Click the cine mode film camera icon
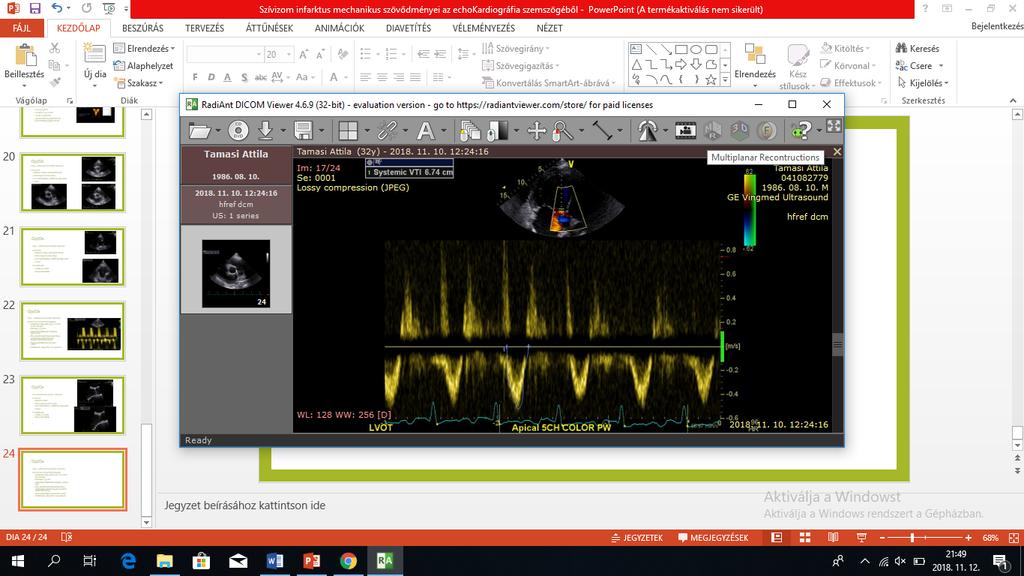 (685, 131)
